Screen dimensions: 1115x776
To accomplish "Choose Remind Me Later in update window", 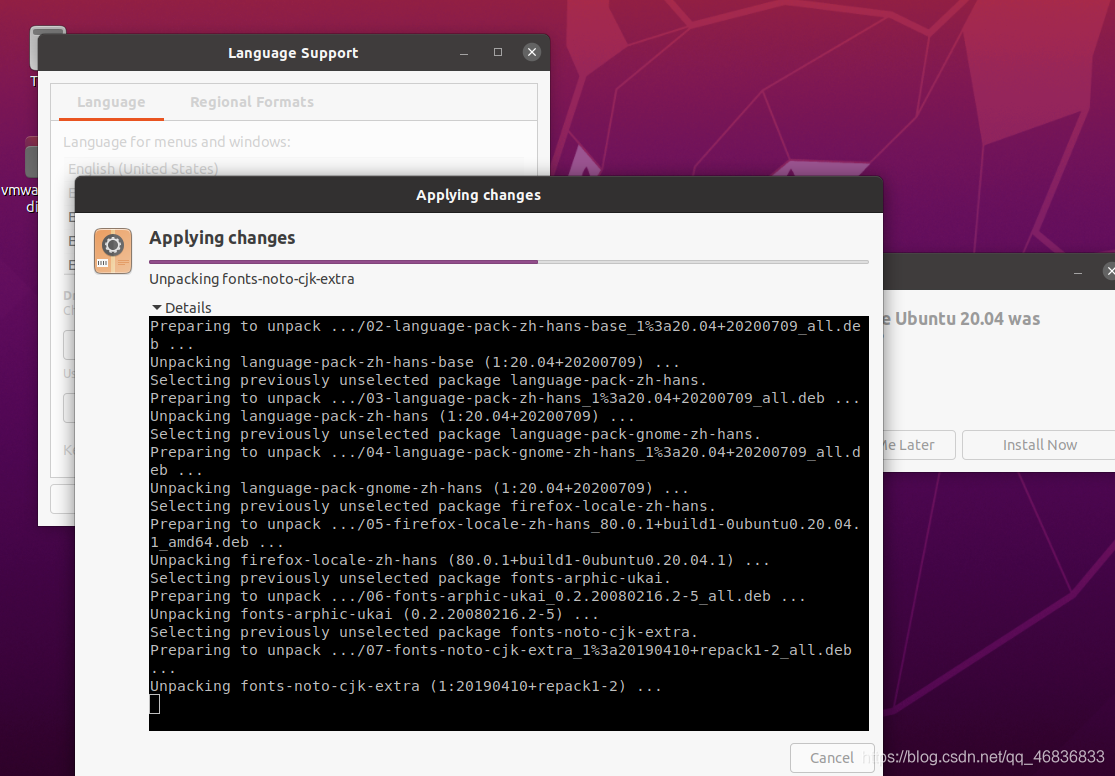I will [x=917, y=445].
